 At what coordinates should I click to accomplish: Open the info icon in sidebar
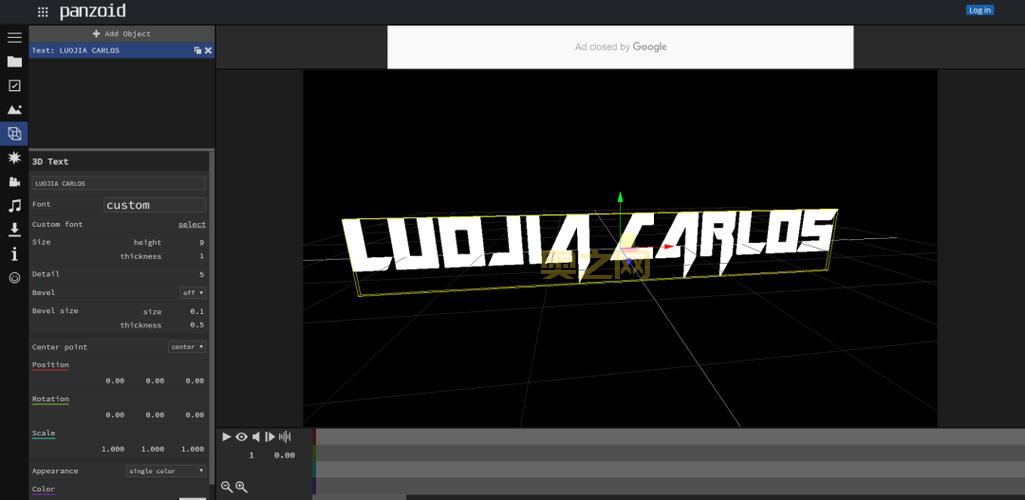pyautogui.click(x=14, y=254)
